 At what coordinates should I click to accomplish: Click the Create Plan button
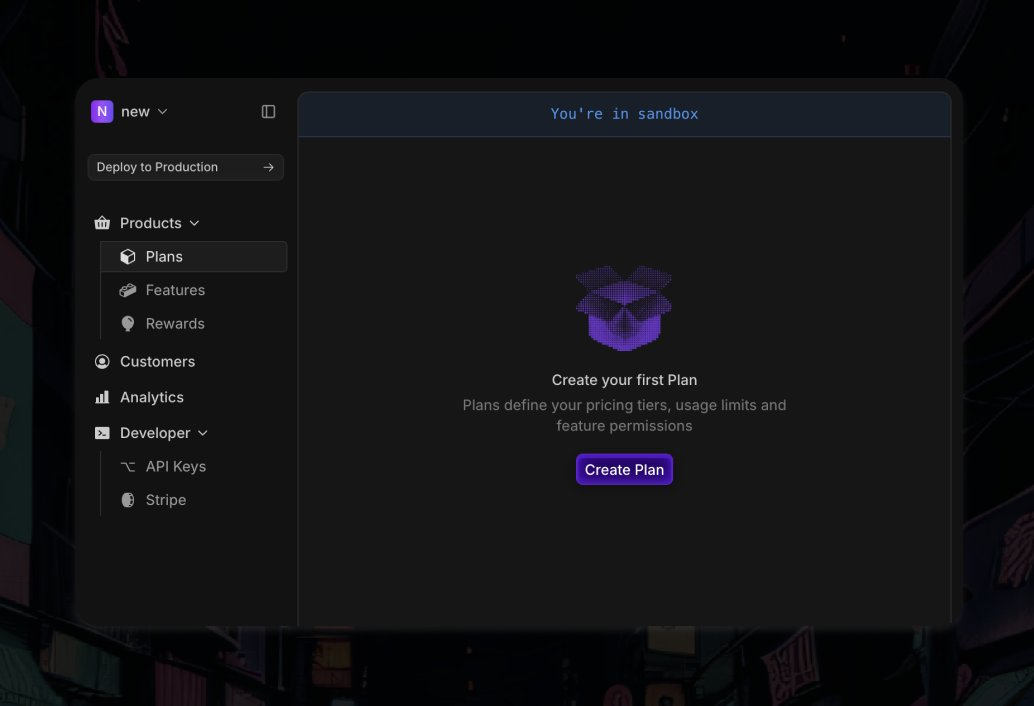pos(624,469)
